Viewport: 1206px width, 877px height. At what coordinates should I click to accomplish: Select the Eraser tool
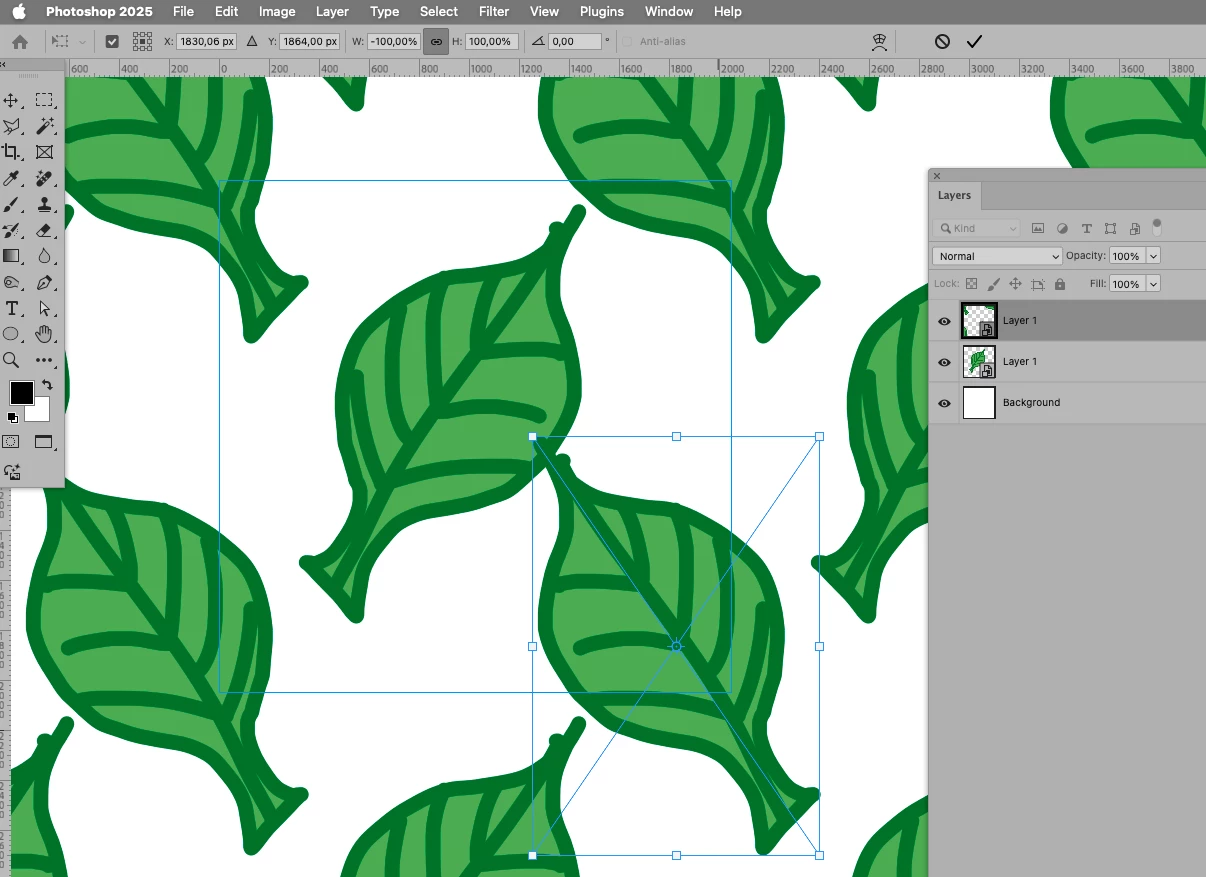click(x=45, y=230)
